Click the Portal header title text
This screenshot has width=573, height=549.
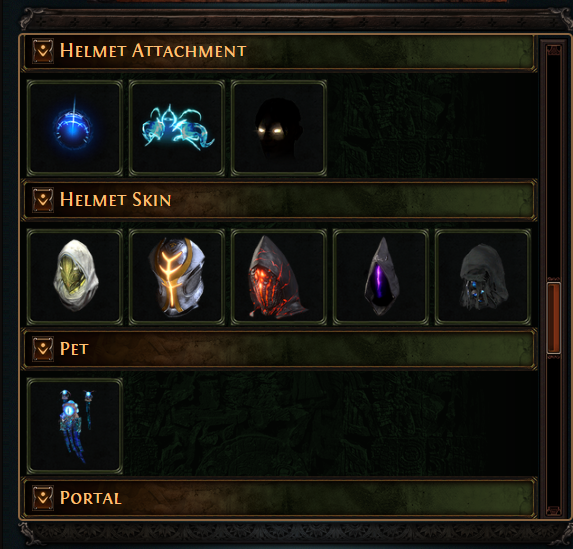pyautogui.click(x=91, y=498)
